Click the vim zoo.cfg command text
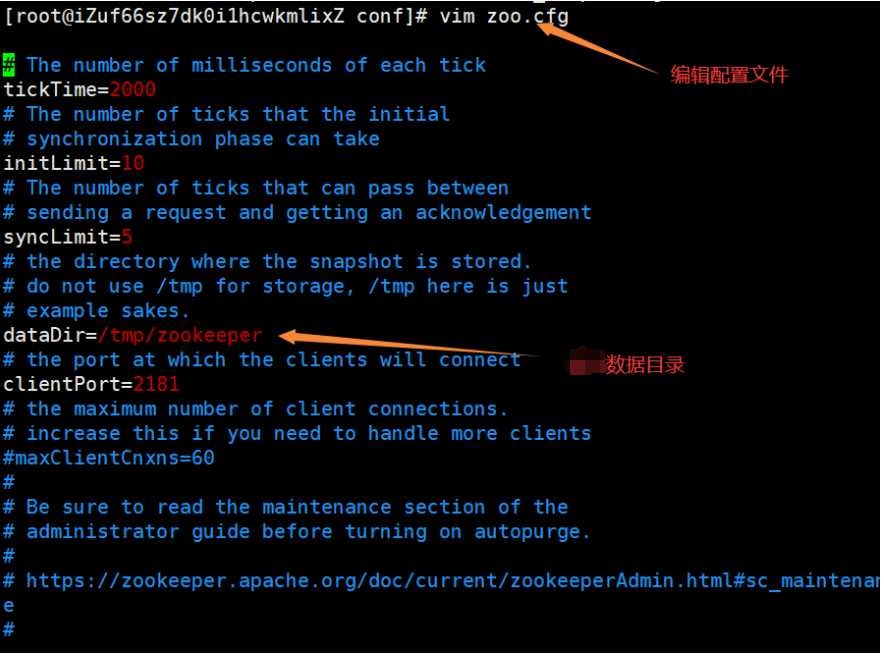 pos(504,16)
